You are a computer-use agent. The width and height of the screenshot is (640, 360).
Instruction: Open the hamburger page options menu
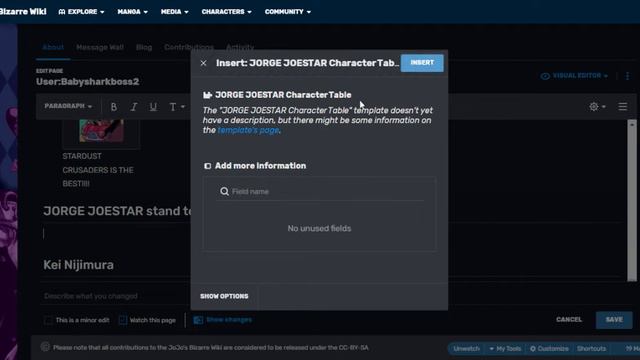622,107
